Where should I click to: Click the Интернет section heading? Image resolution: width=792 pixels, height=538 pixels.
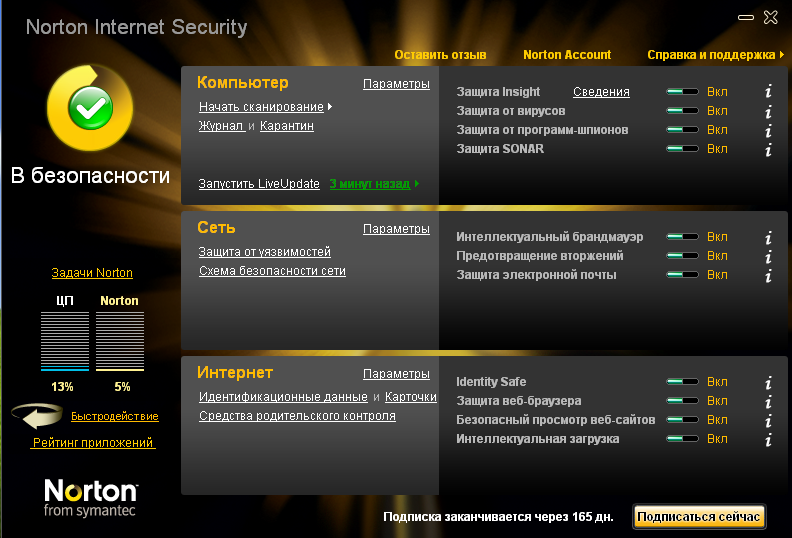[x=235, y=372]
